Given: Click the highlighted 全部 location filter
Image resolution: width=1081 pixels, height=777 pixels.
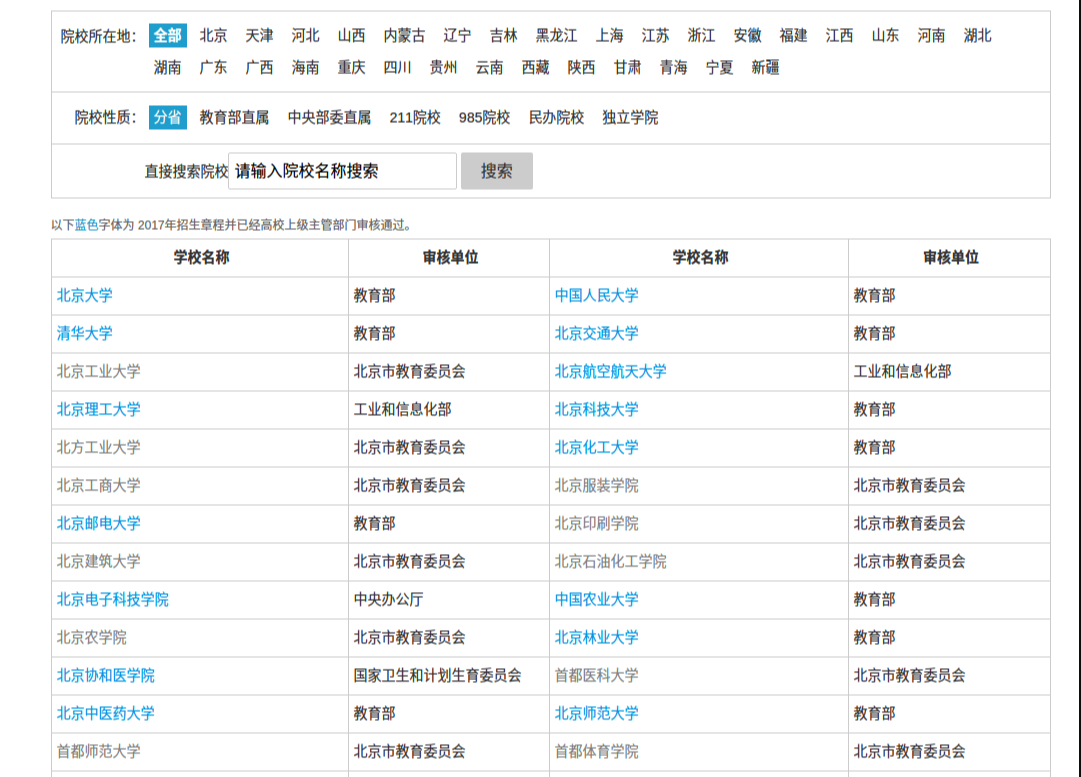Looking at the screenshot, I should click(x=168, y=35).
